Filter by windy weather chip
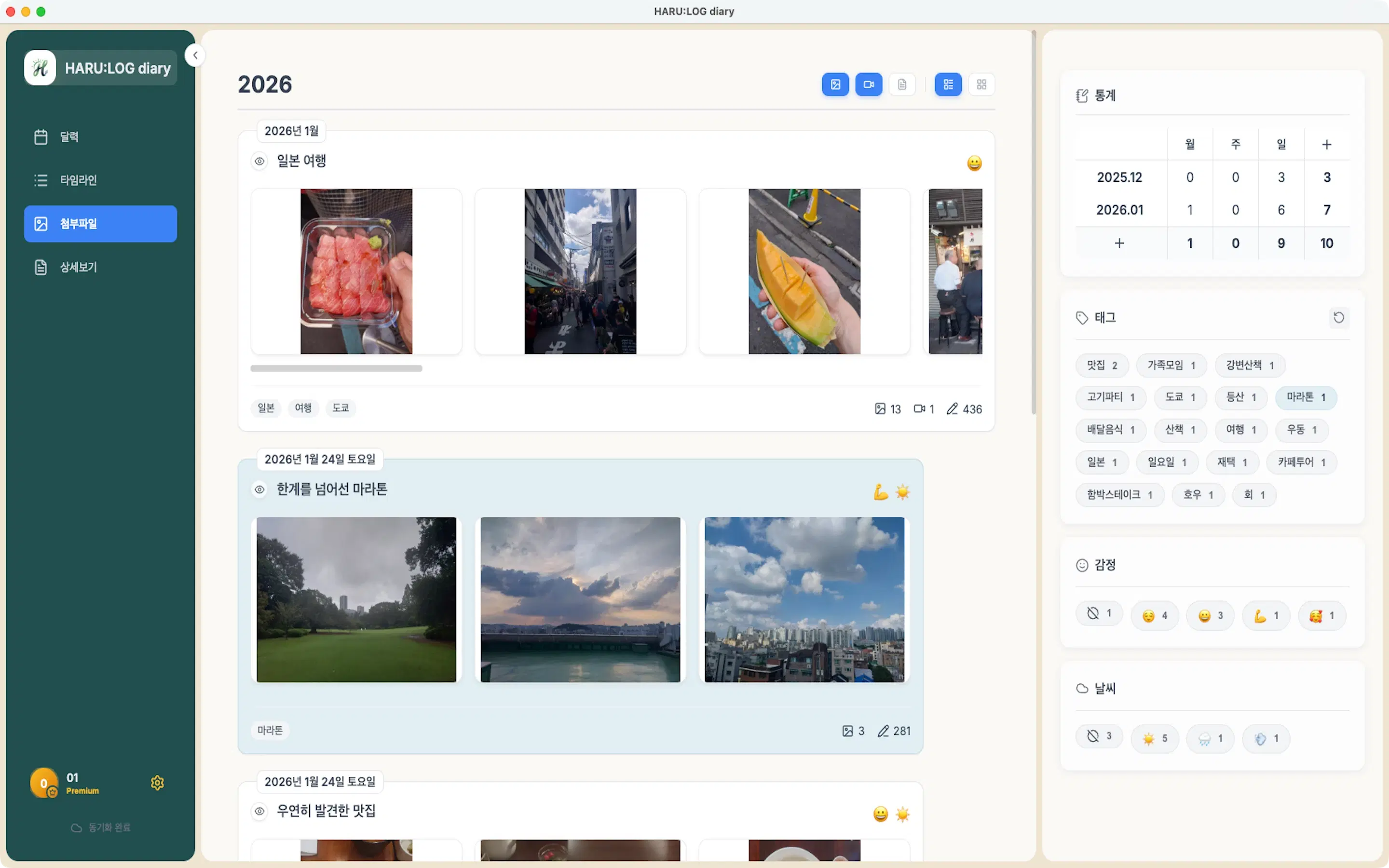The height and width of the screenshot is (868, 1389). (x=1266, y=739)
